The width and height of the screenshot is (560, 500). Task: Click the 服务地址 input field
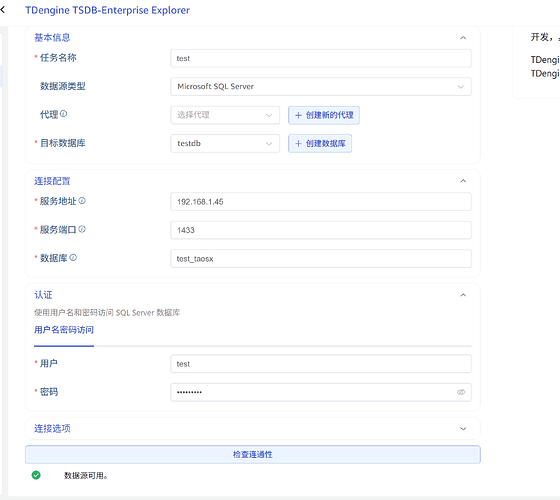pyautogui.click(x=321, y=201)
